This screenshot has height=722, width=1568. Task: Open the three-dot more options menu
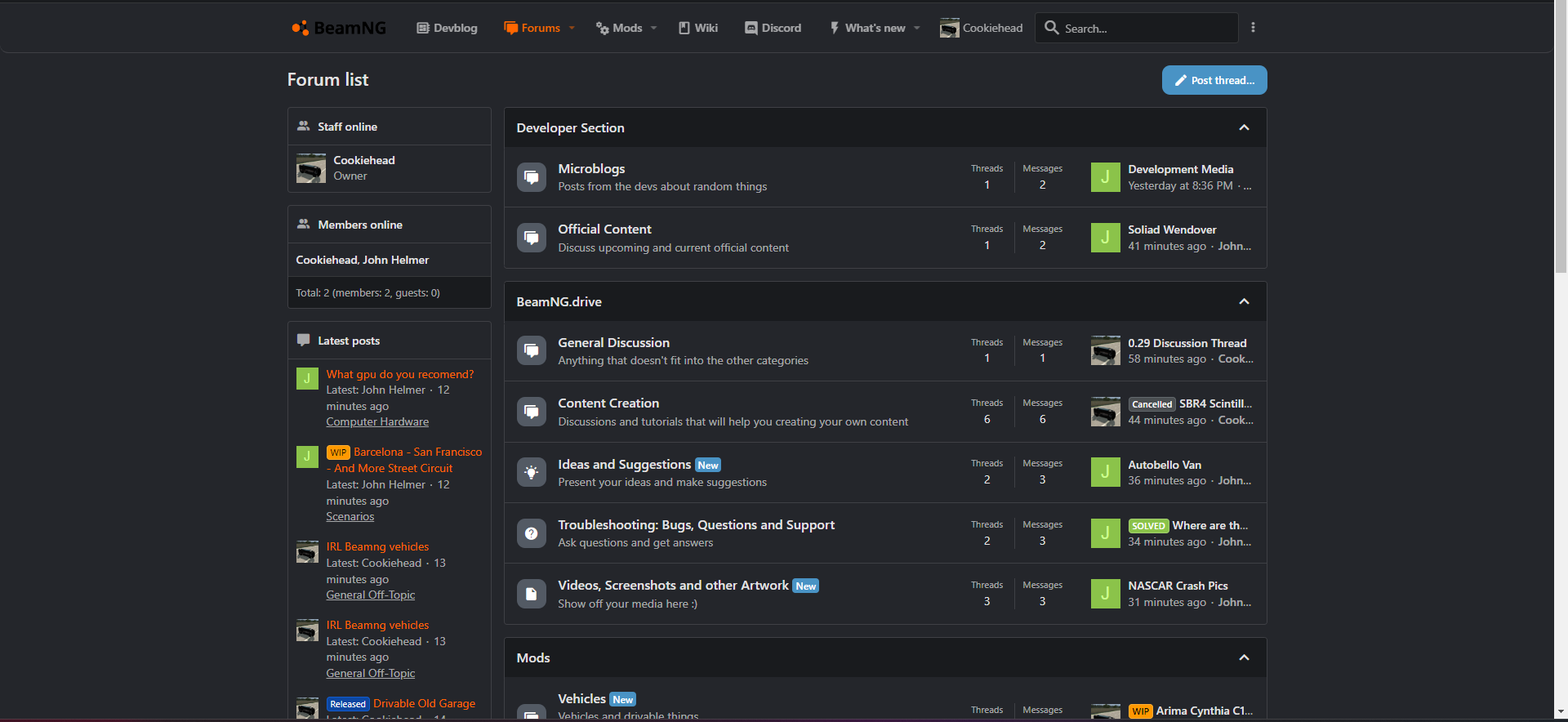point(1253,28)
